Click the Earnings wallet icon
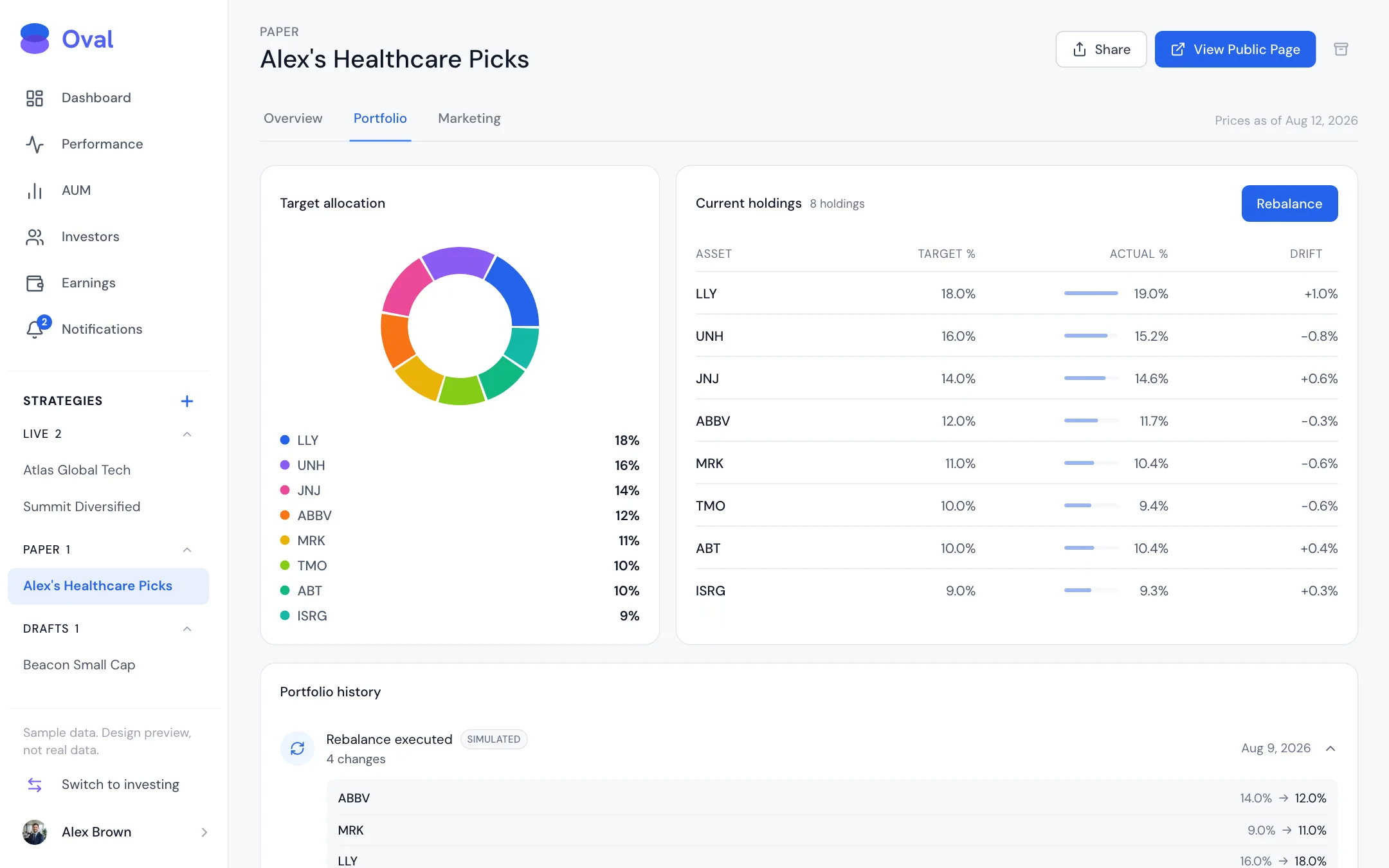Screen dimensions: 1389x868 click(x=35, y=283)
